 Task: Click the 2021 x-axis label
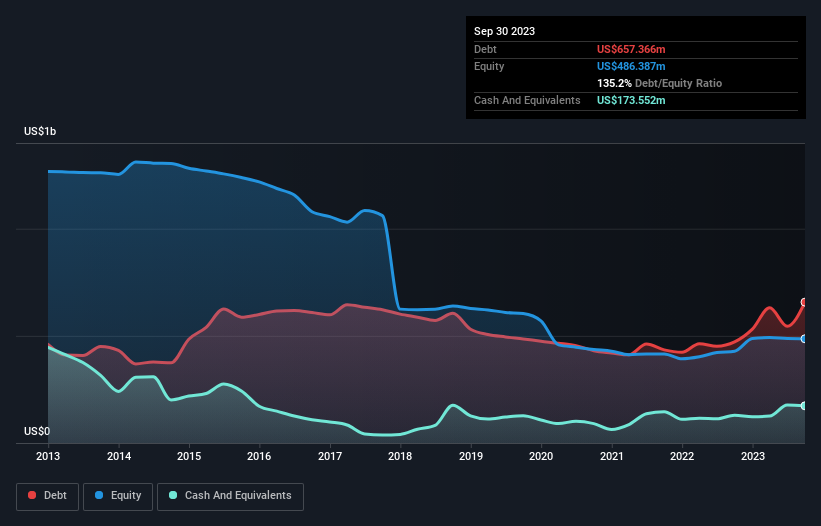[x=612, y=456]
